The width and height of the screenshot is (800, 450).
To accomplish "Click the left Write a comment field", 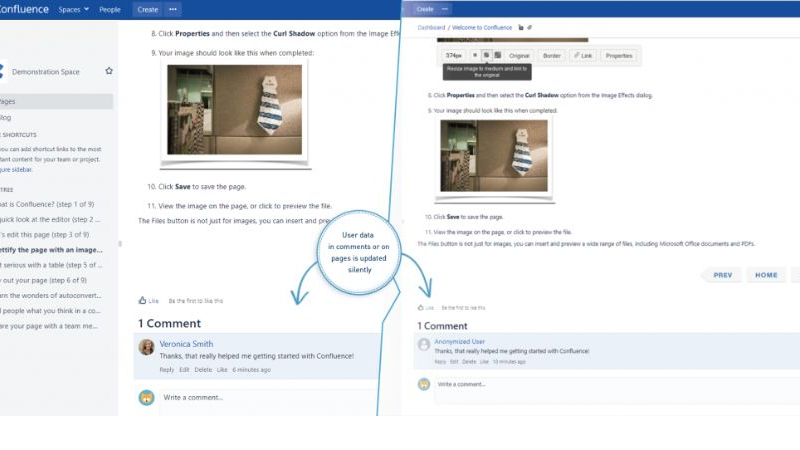I will pyautogui.click(x=260, y=398).
